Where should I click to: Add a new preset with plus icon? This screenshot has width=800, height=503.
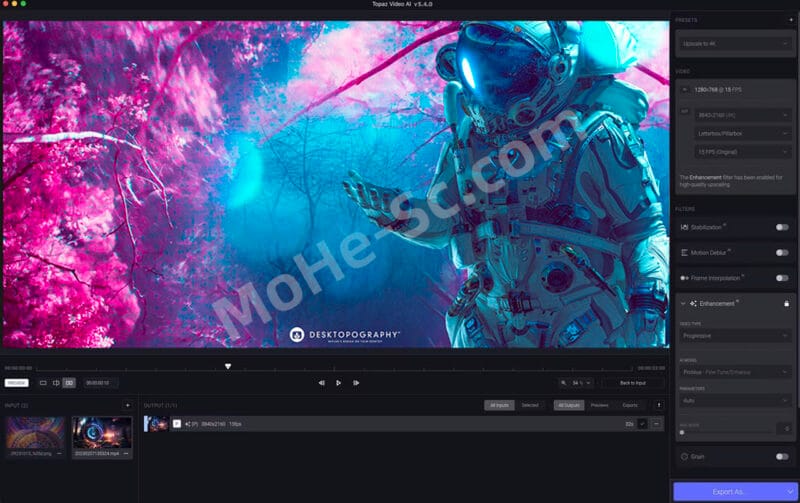coord(791,20)
